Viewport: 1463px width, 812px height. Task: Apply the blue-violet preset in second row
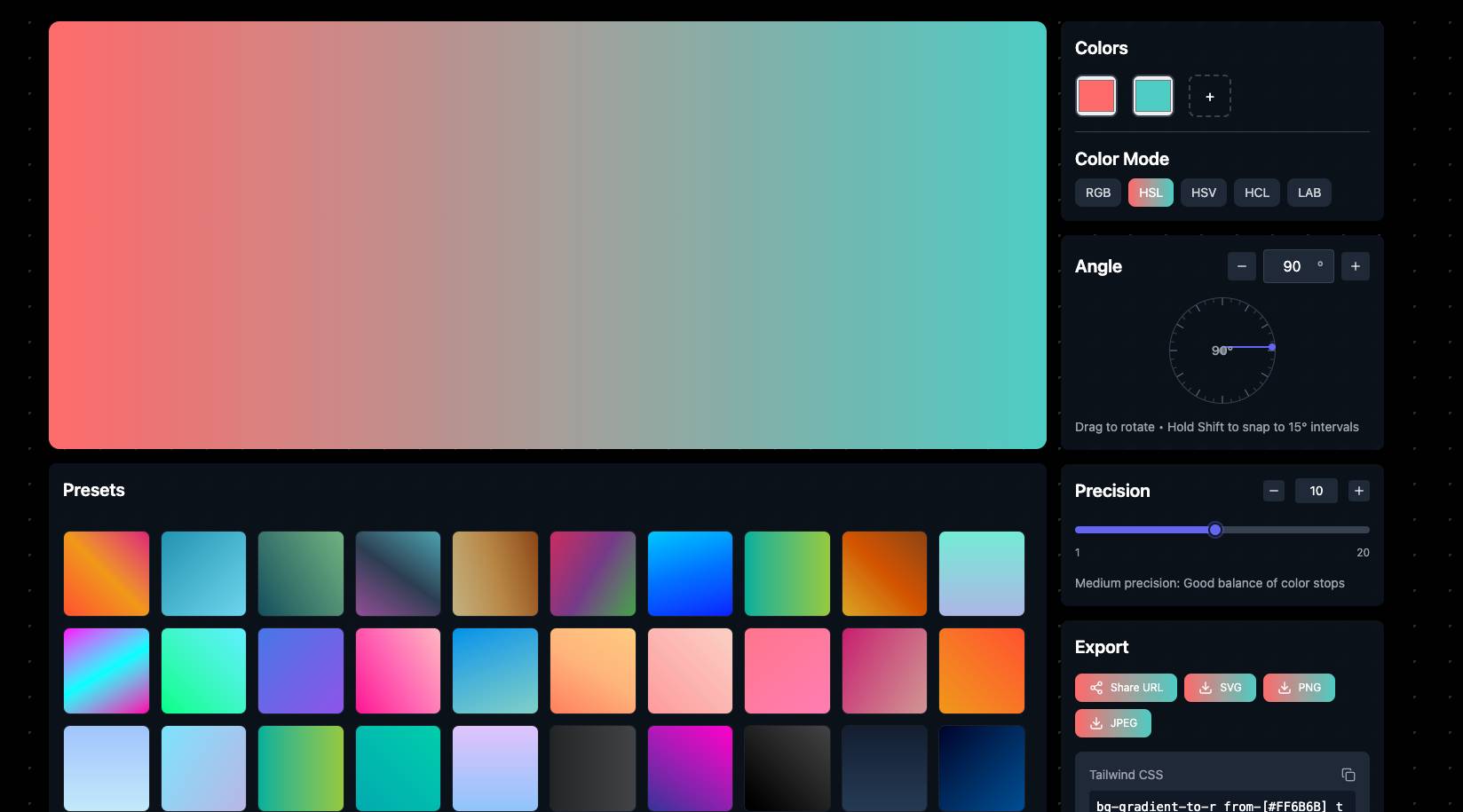301,671
